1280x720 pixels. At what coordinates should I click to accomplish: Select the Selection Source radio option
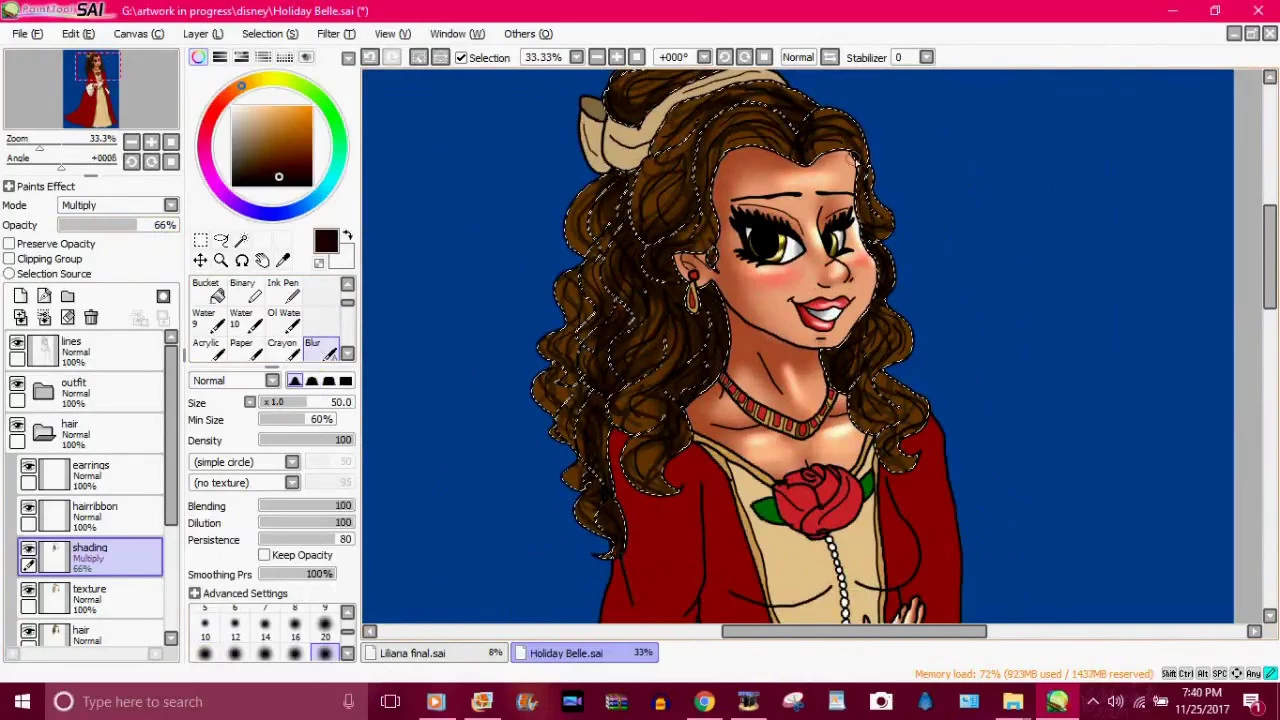(x=9, y=274)
